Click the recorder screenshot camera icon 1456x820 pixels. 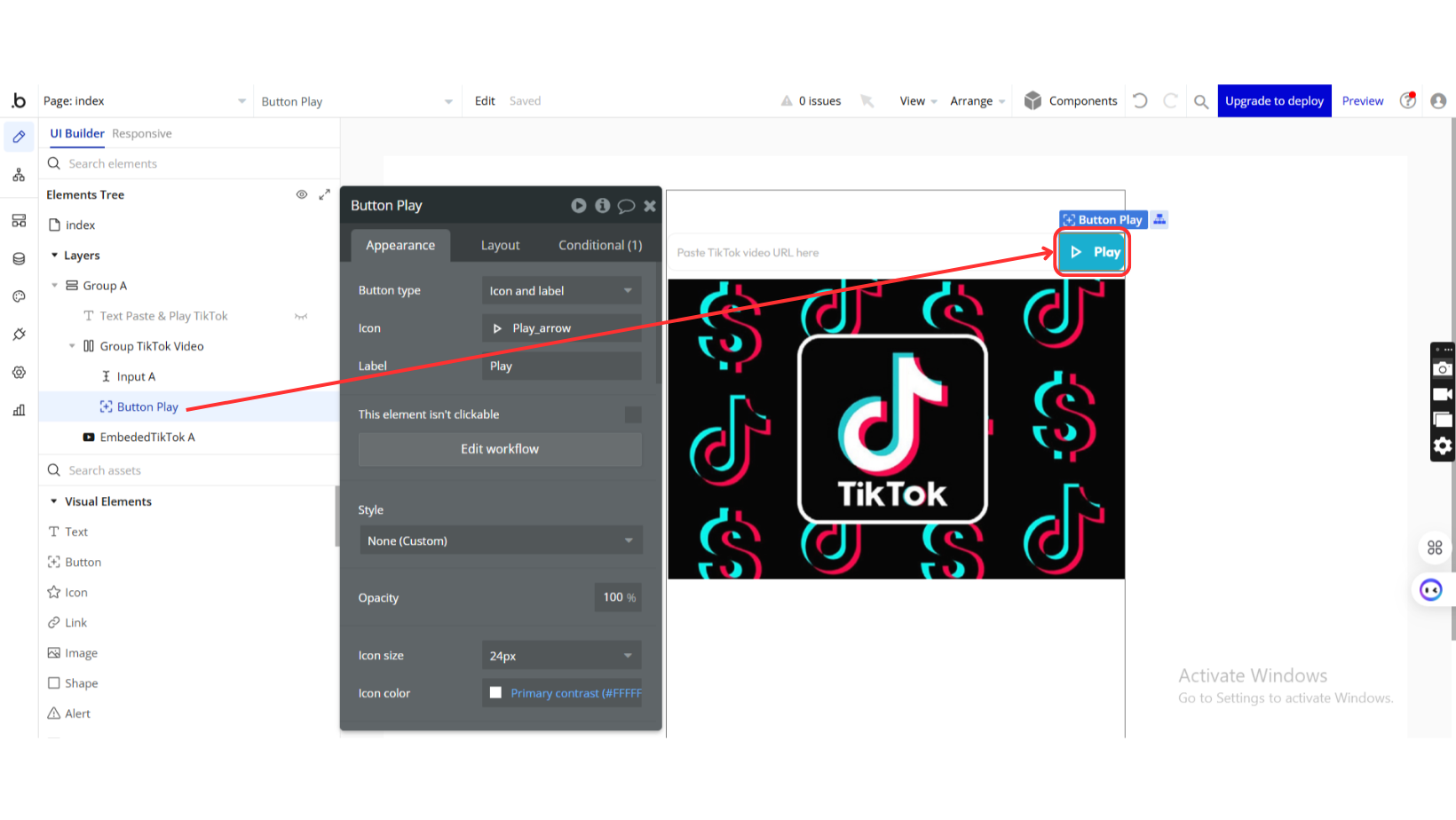1443,368
